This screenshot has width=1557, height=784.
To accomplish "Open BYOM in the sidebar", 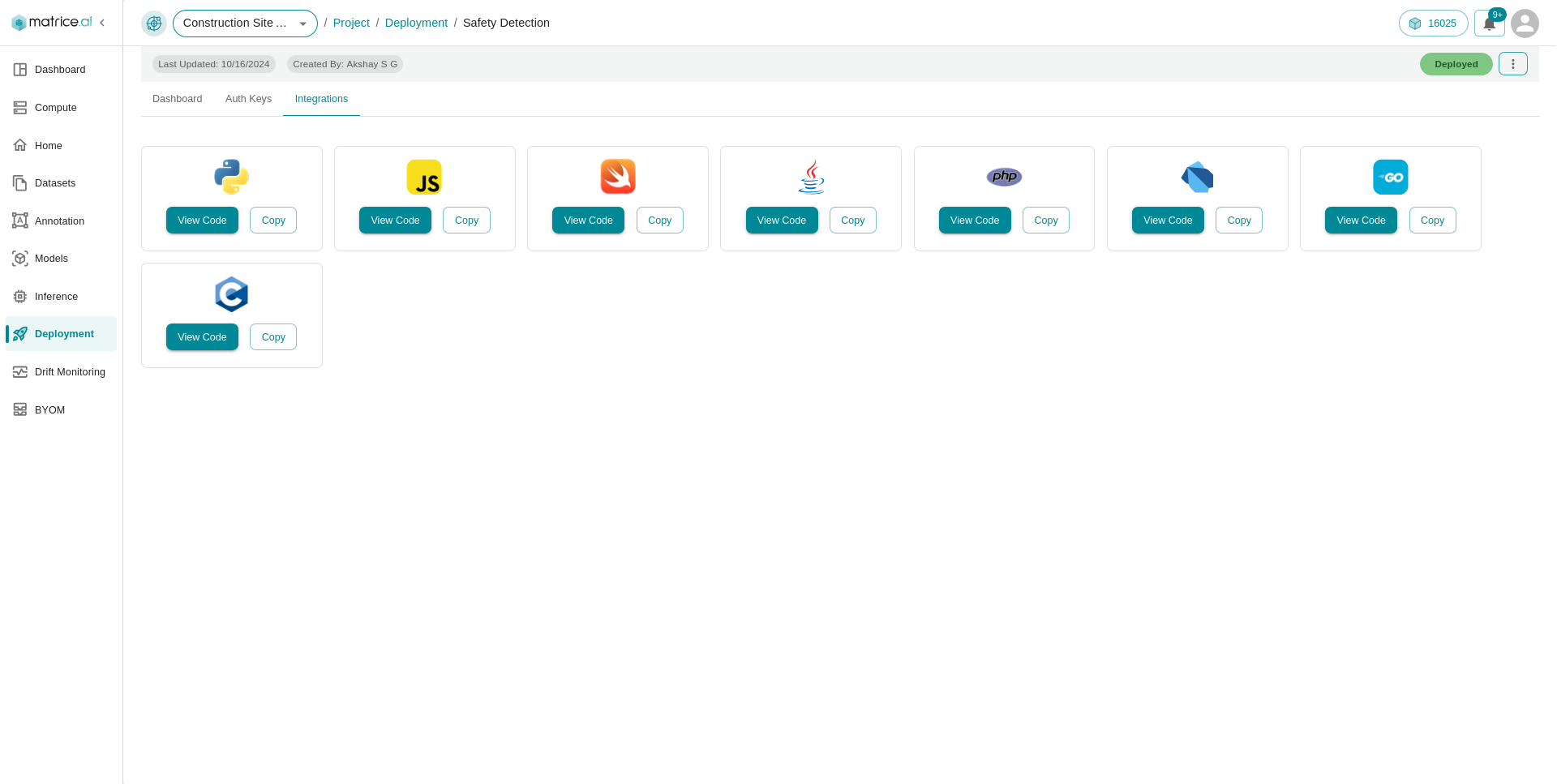I will click(61, 410).
